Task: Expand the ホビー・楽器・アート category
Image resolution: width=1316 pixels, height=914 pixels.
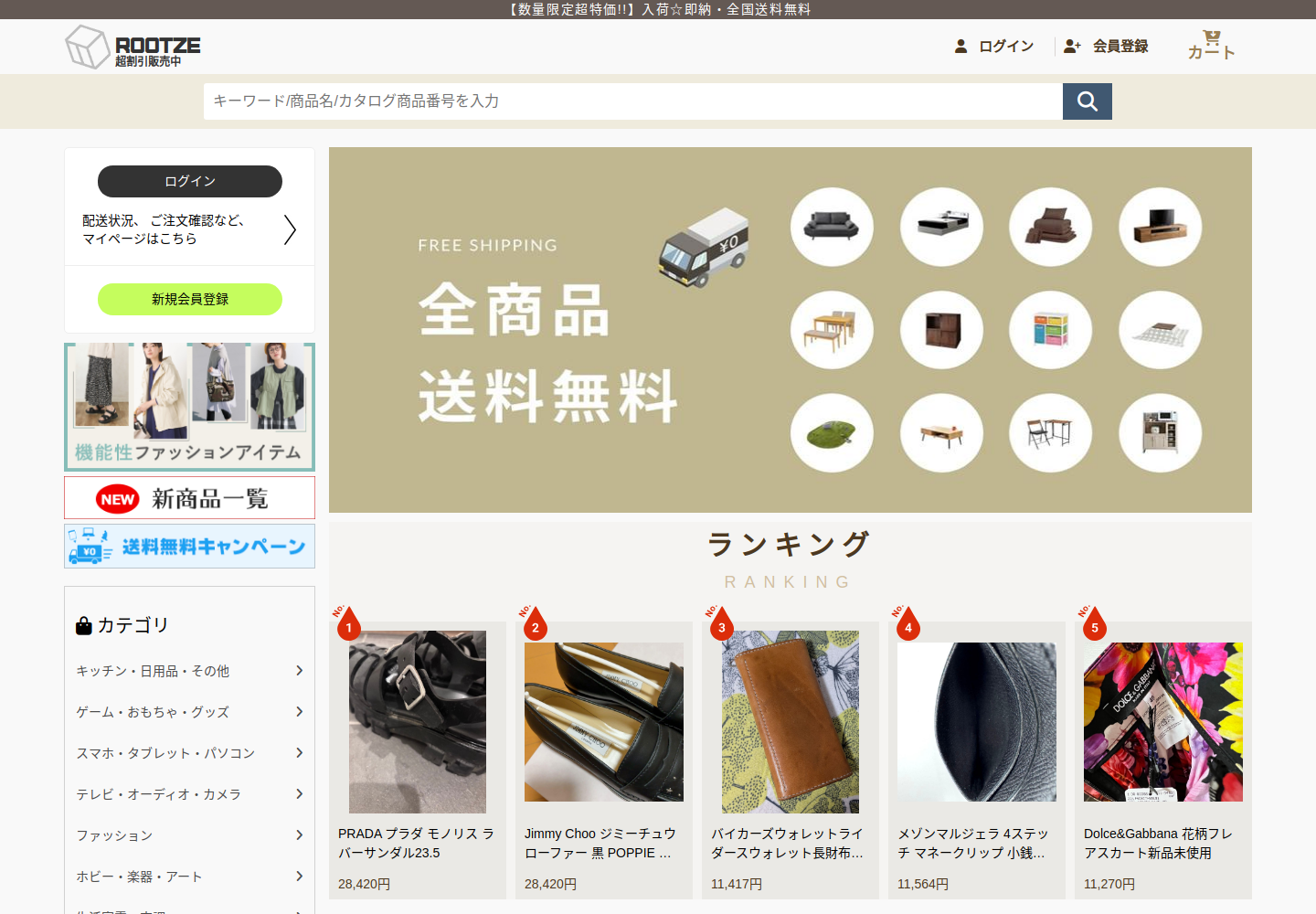Action: click(x=189, y=877)
